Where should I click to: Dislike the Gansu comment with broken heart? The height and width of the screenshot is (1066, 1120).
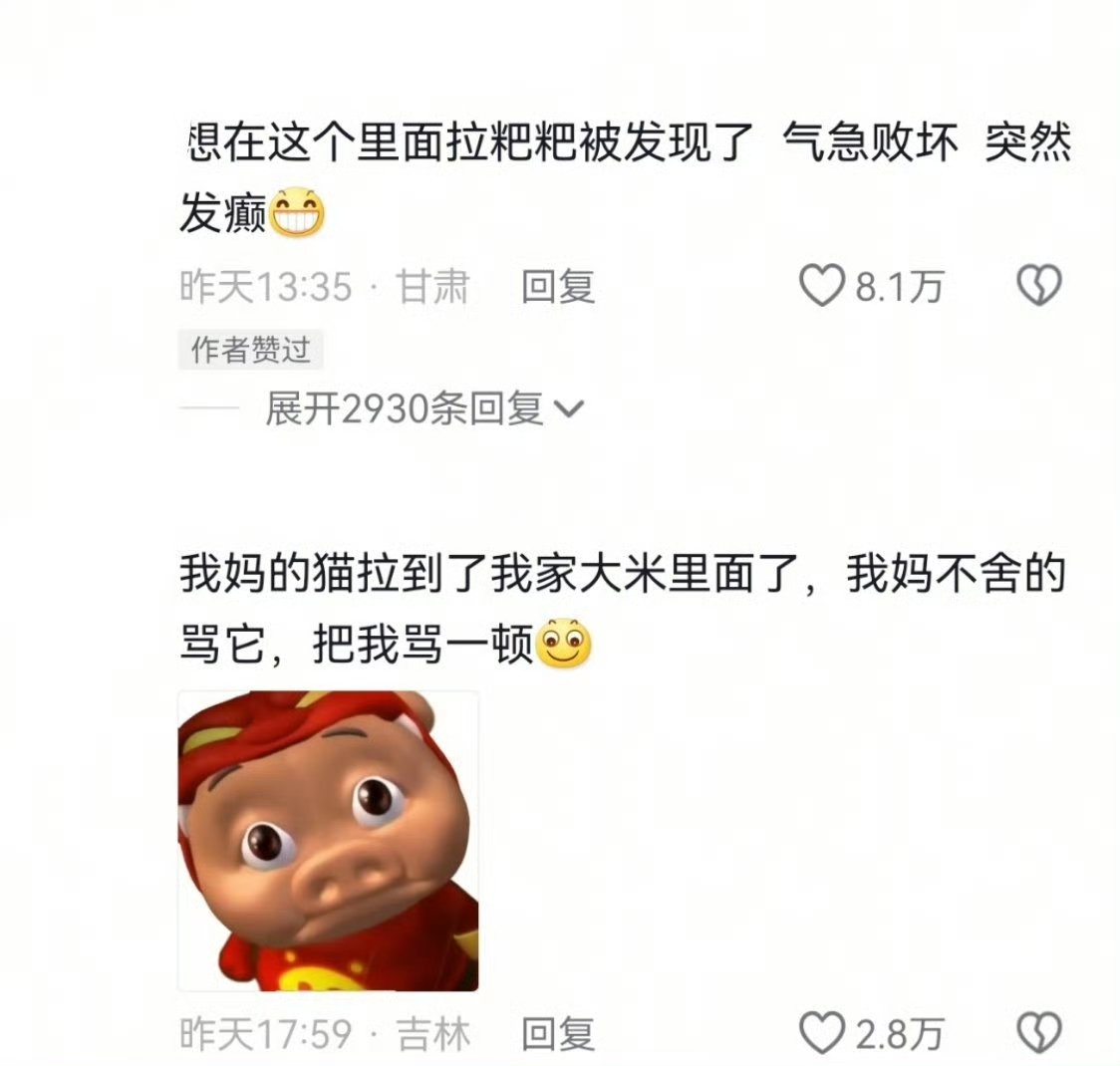tap(1038, 286)
